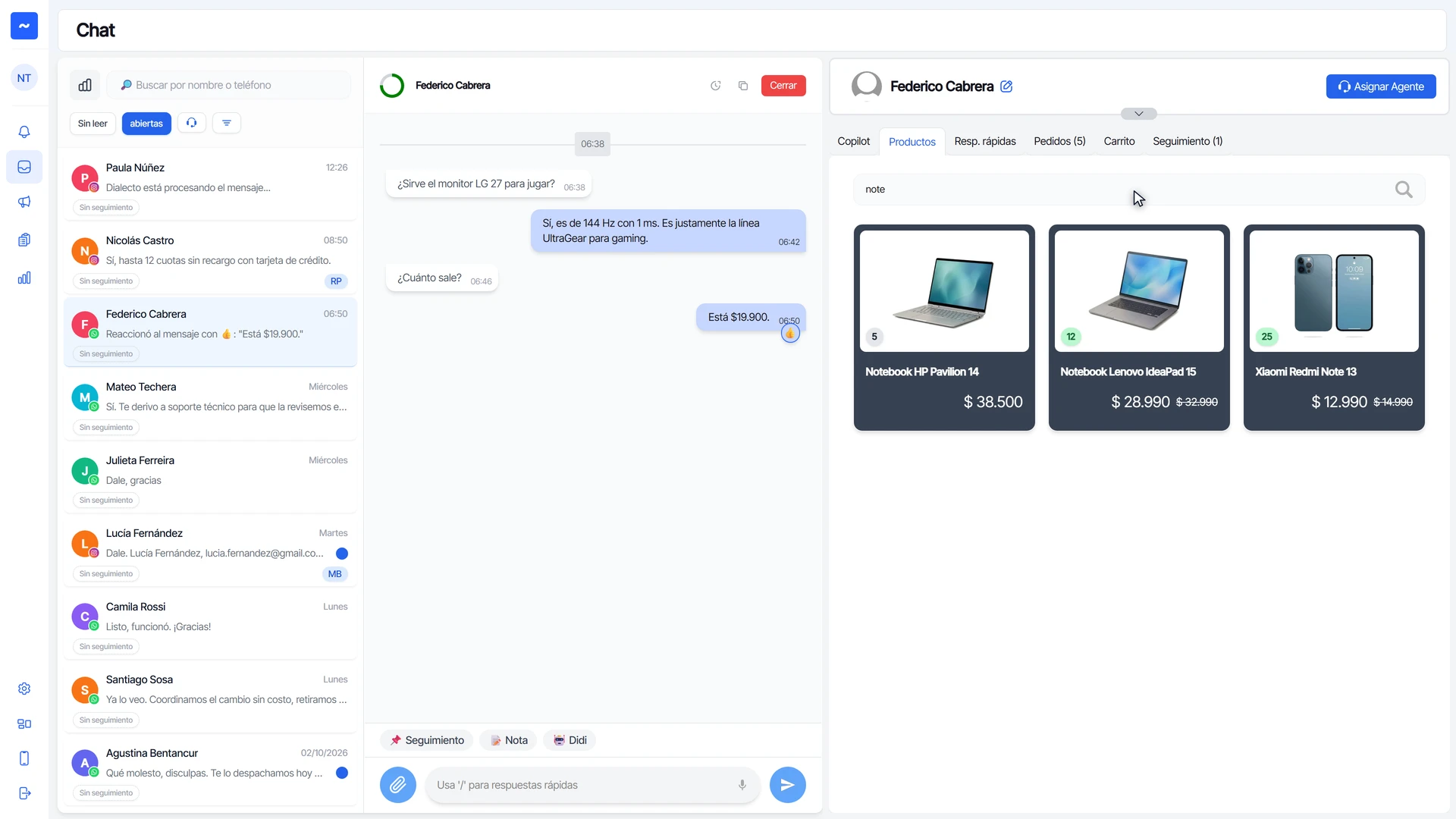This screenshot has width=1456, height=819.
Task: Select the Notebook Lenovo IdeaPad 15 card
Action: point(1139,328)
